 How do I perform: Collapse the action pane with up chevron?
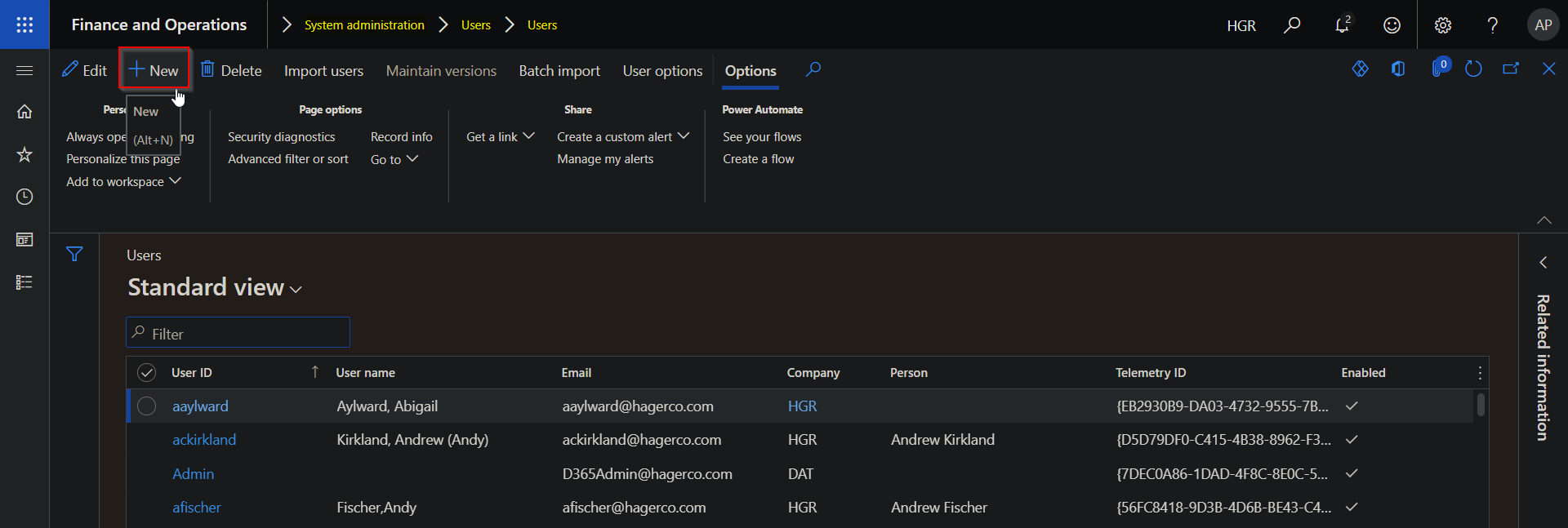tap(1544, 220)
